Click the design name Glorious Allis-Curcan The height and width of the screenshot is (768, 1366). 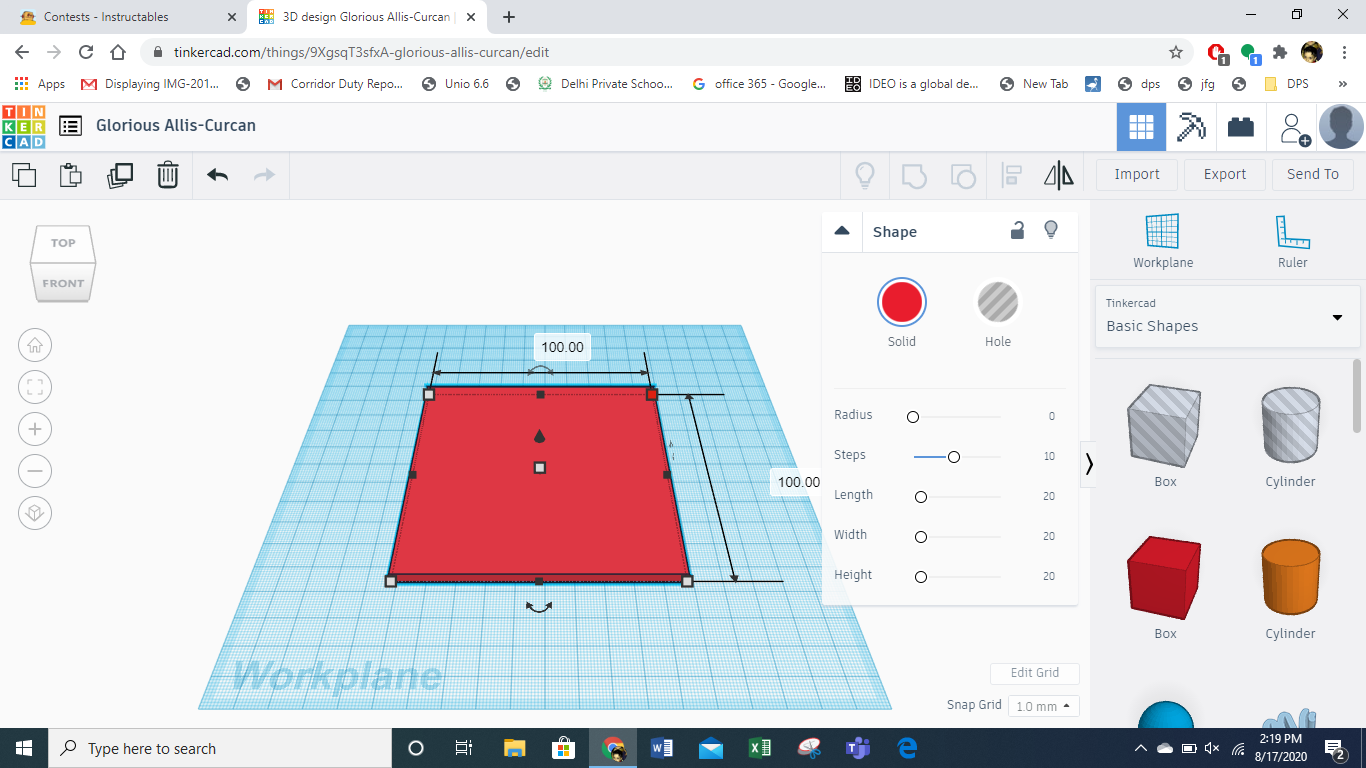tap(176, 126)
